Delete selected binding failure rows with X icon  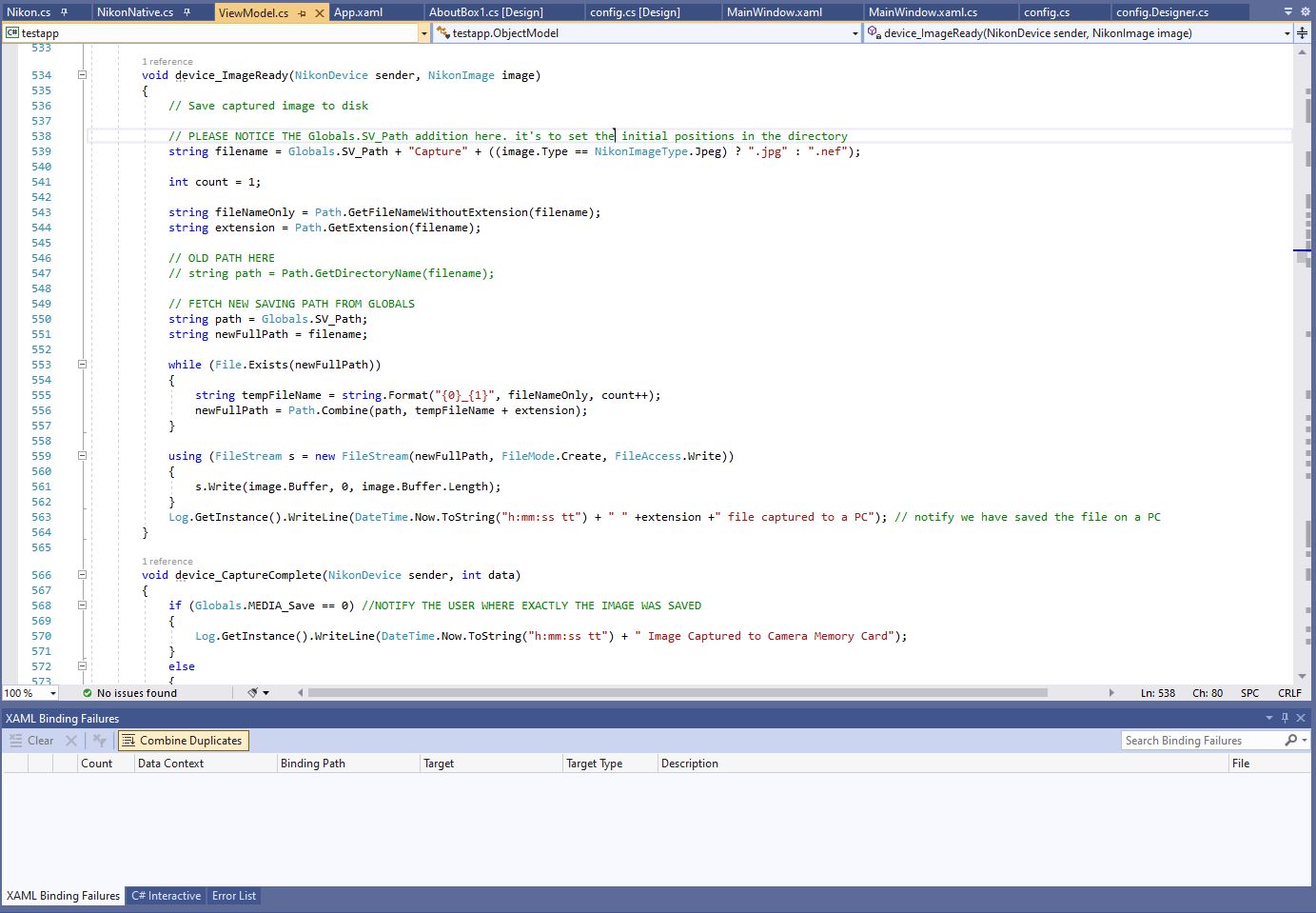pos(71,741)
